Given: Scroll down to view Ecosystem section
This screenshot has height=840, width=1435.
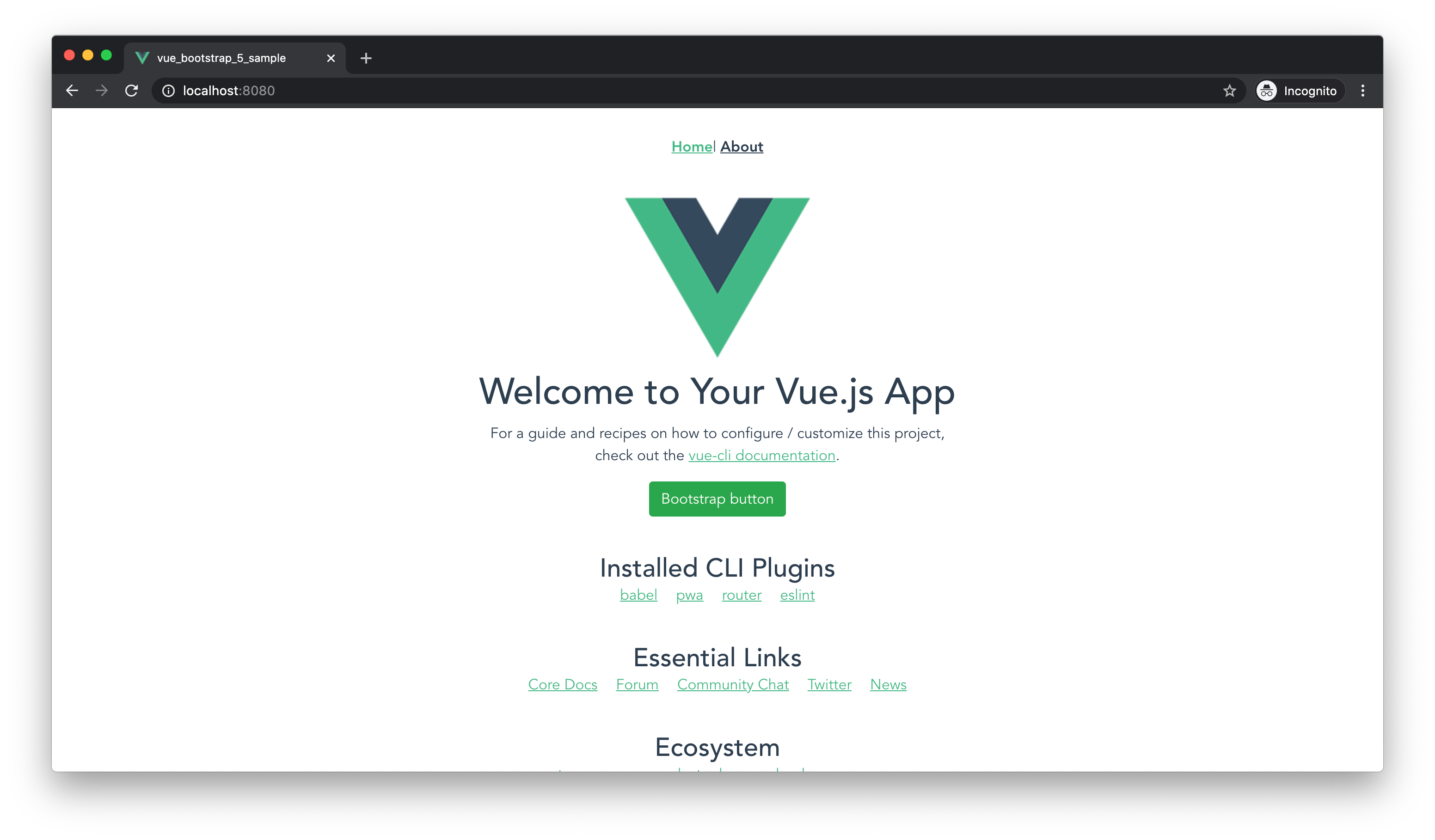Looking at the screenshot, I should [x=717, y=747].
